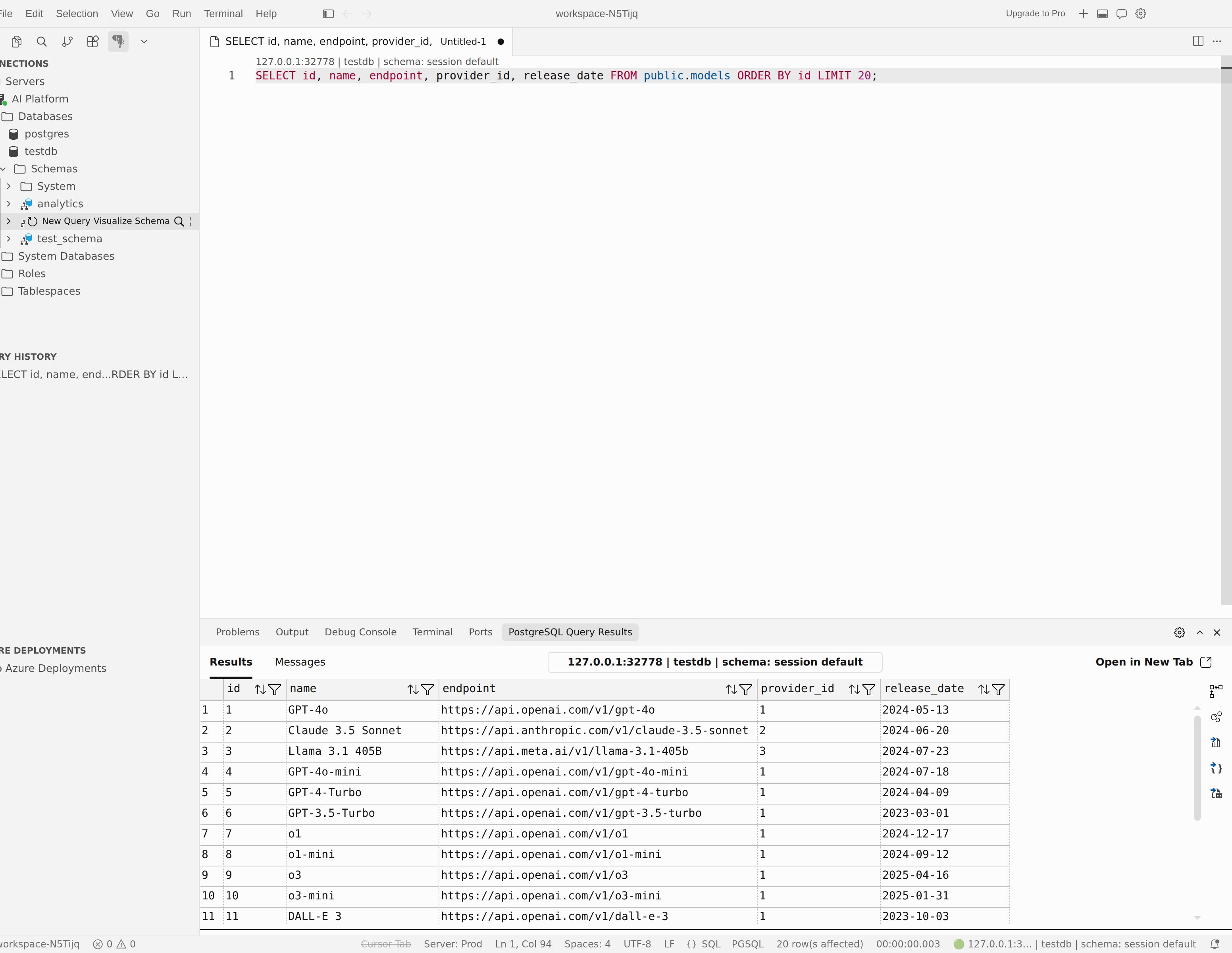Sort the provider_id column

coord(855,689)
